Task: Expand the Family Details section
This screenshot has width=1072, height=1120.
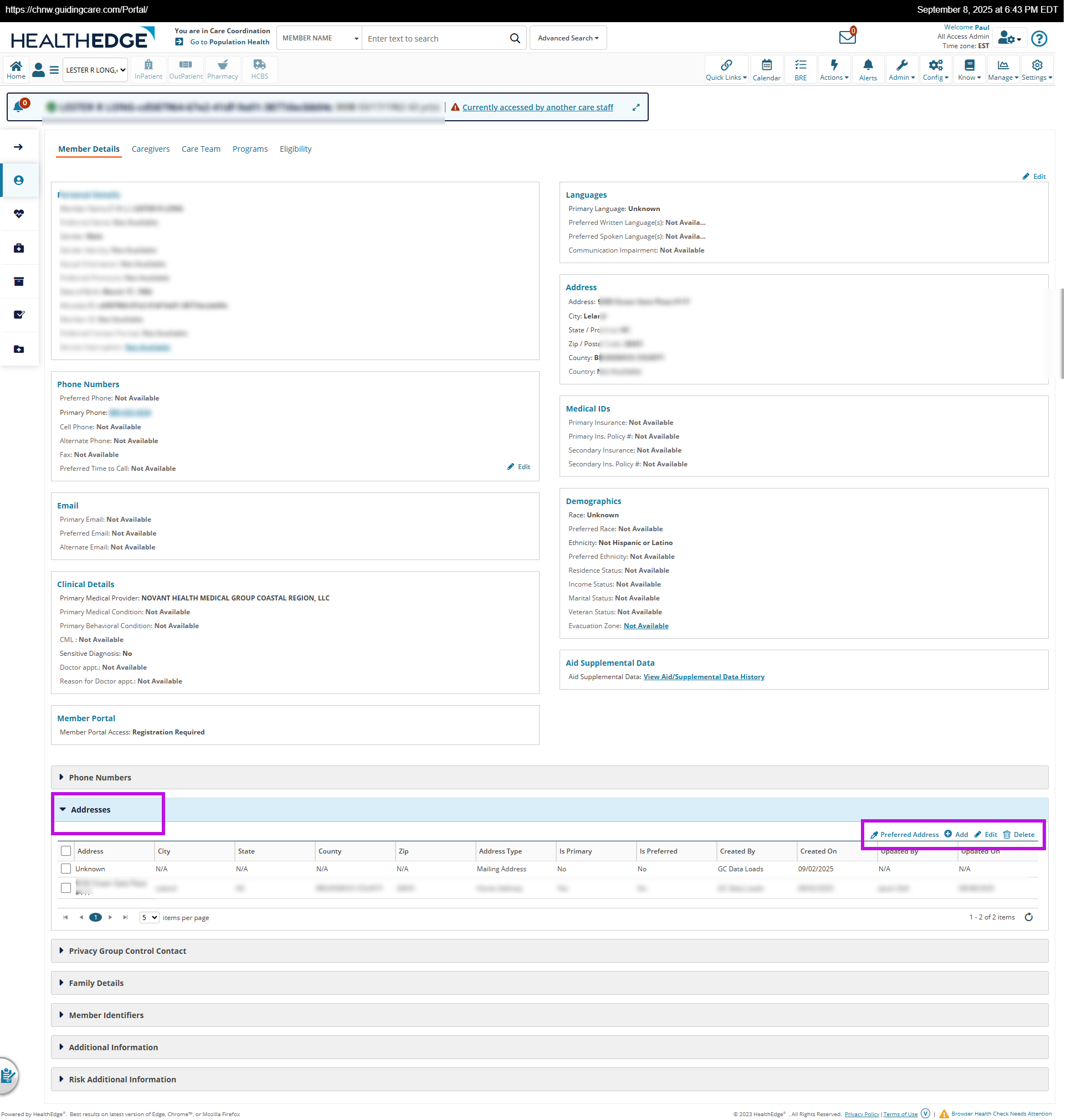Action: (96, 982)
